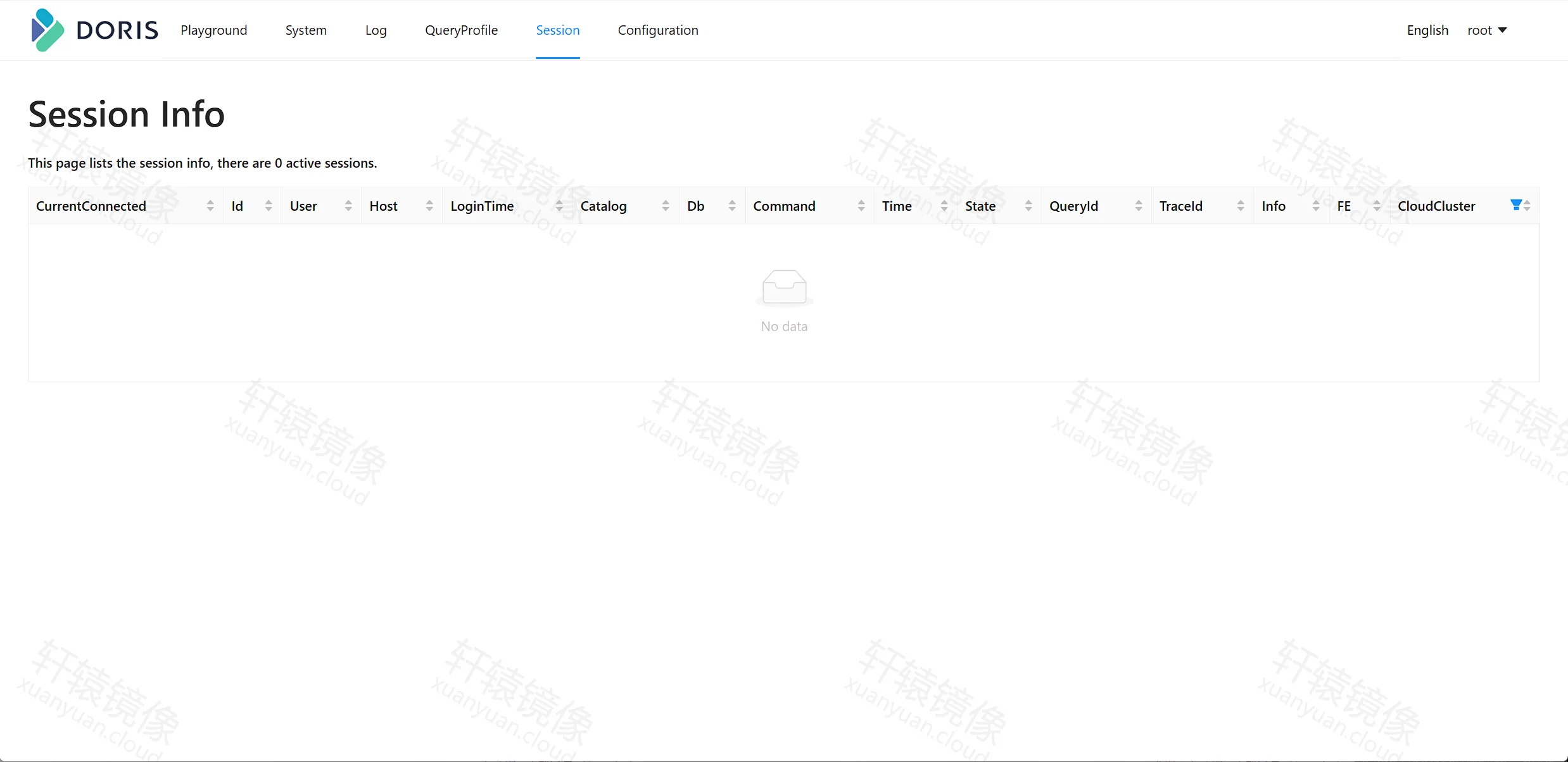Click the English language link
This screenshot has height=762, width=1568.
tap(1427, 30)
